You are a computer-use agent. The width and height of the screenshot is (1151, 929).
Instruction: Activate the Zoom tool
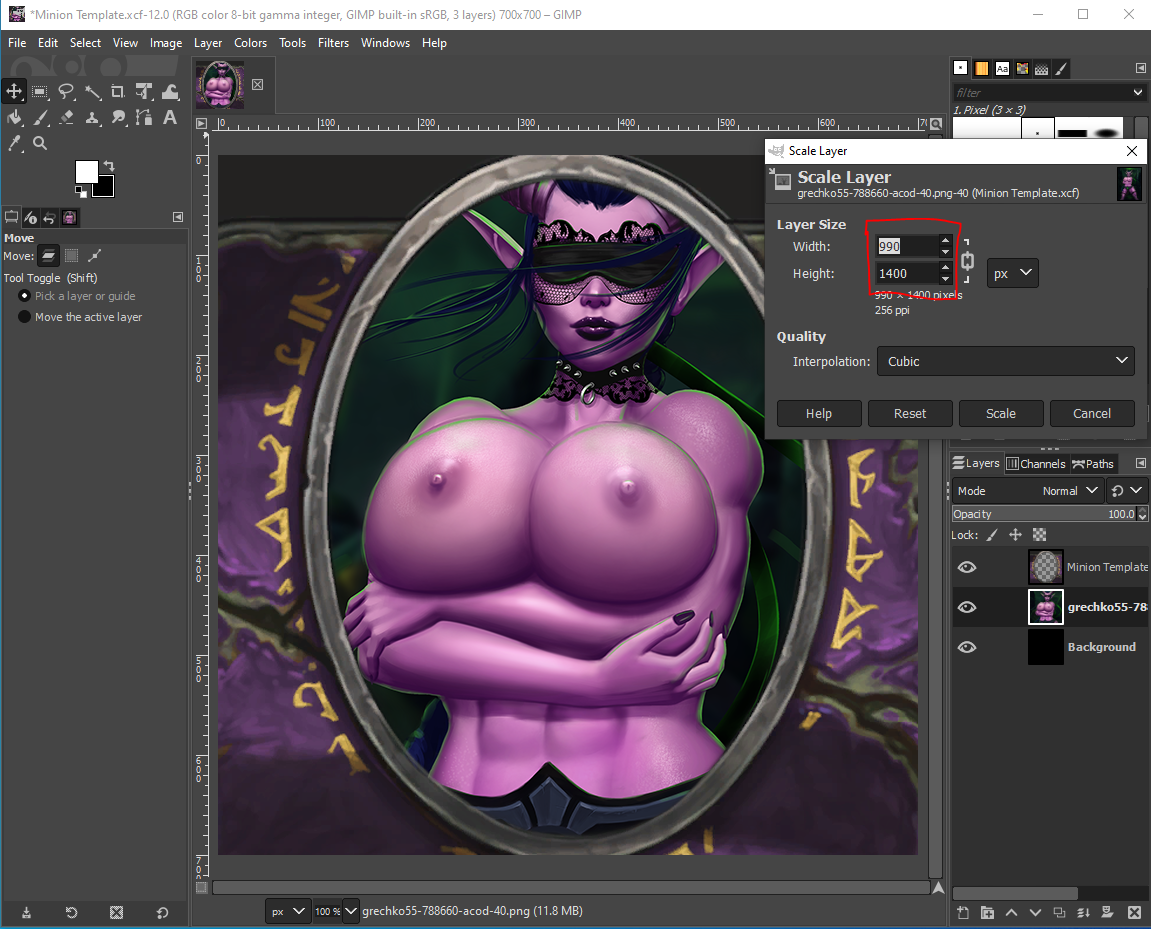point(40,142)
